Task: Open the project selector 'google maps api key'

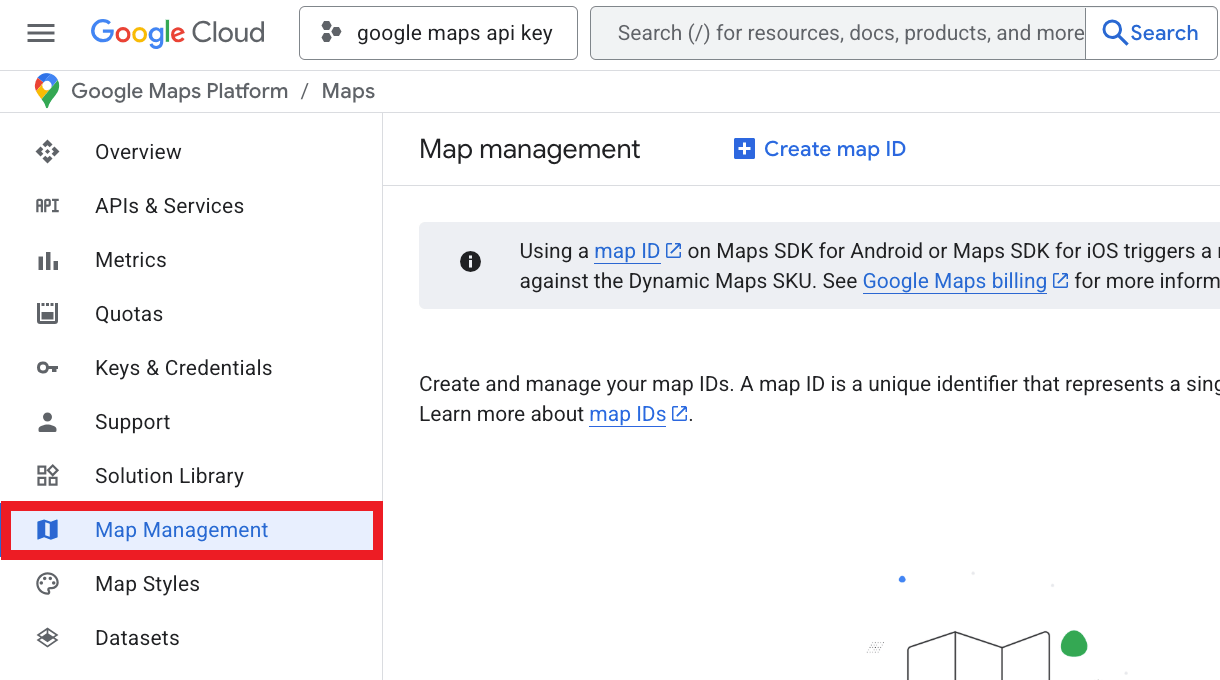Action: pos(438,33)
